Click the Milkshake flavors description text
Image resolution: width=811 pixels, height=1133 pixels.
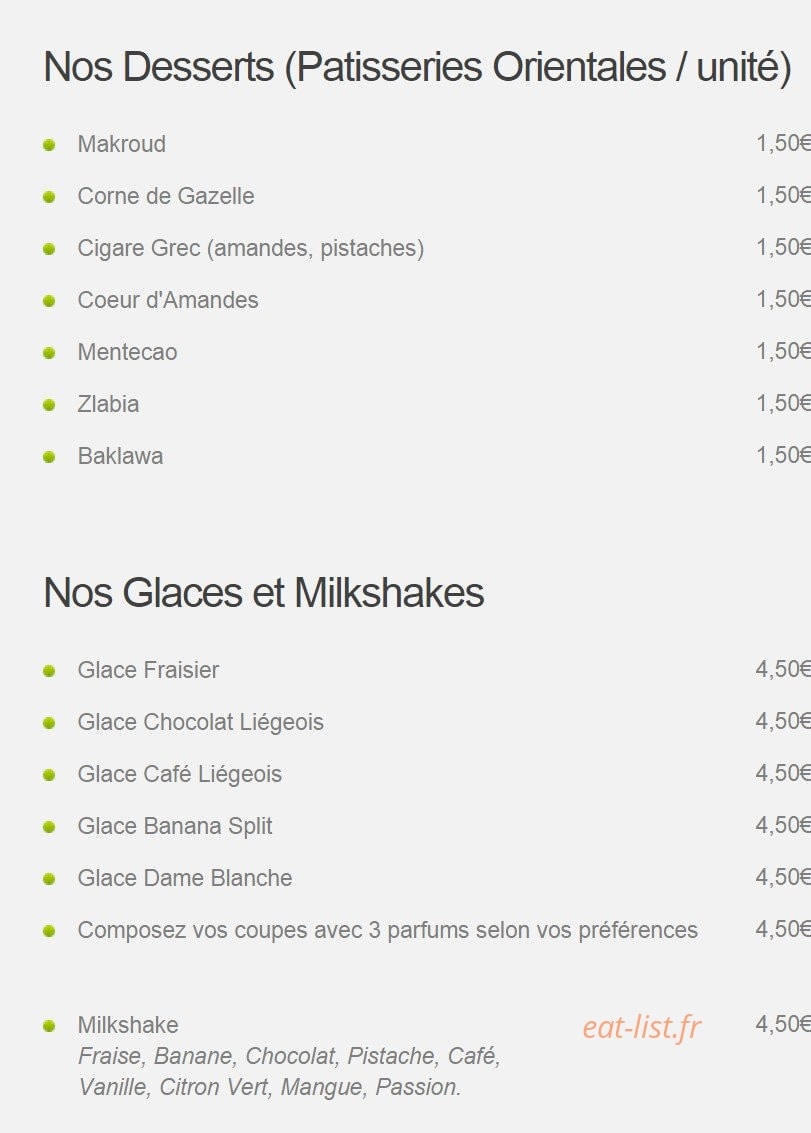point(289,1072)
